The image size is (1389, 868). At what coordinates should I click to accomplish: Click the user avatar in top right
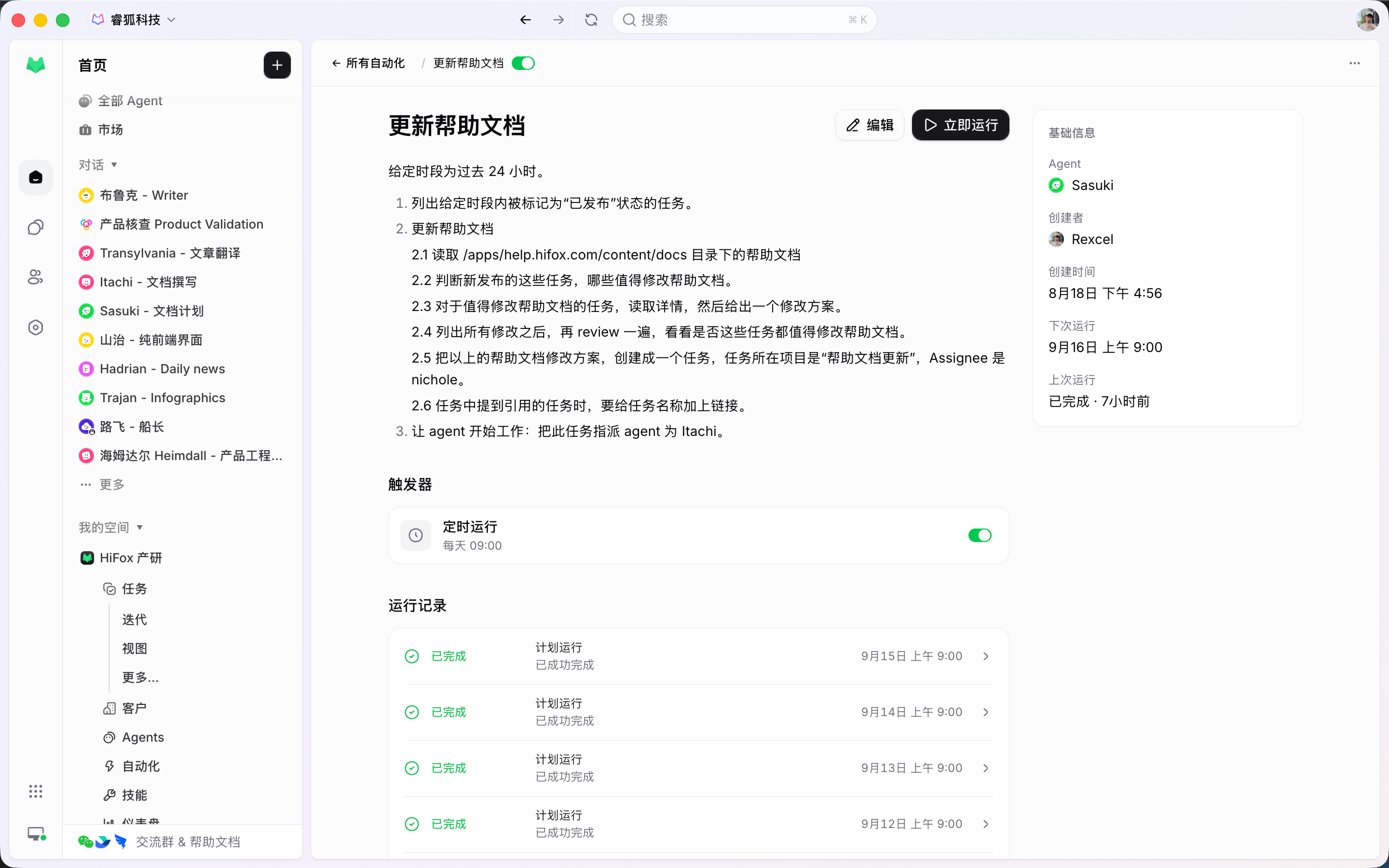click(1368, 20)
